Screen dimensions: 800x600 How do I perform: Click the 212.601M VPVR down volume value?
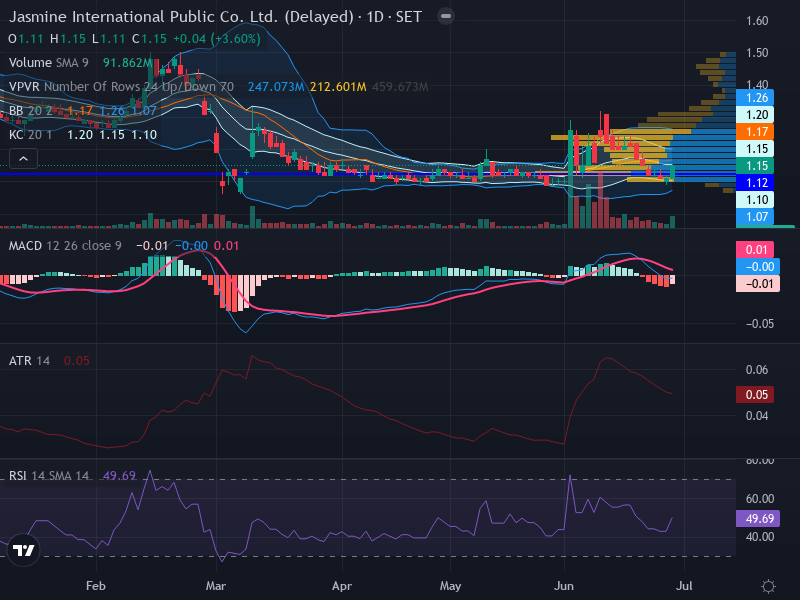click(x=338, y=87)
